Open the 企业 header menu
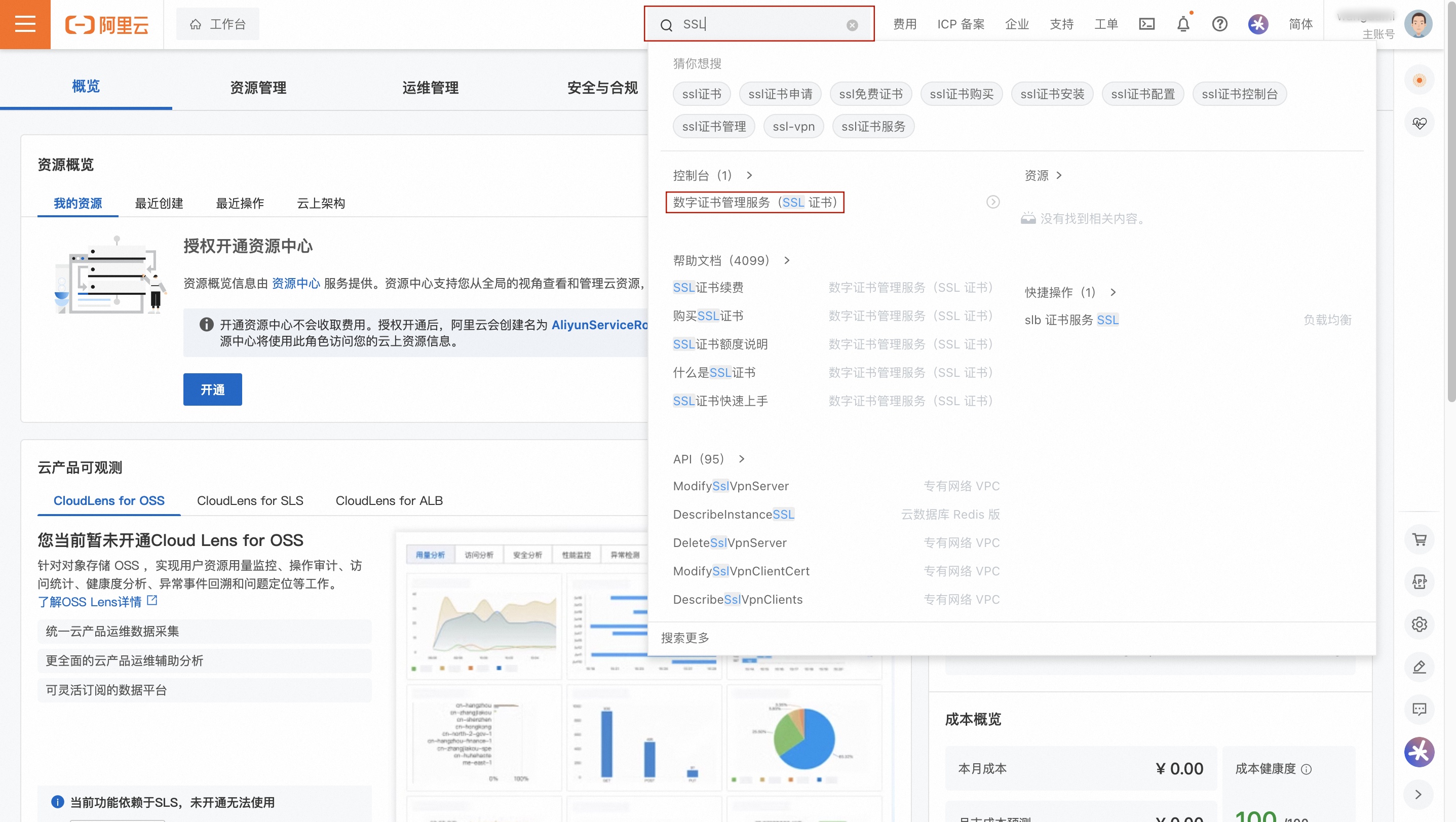Image resolution: width=1456 pixels, height=822 pixels. pyautogui.click(x=1017, y=24)
